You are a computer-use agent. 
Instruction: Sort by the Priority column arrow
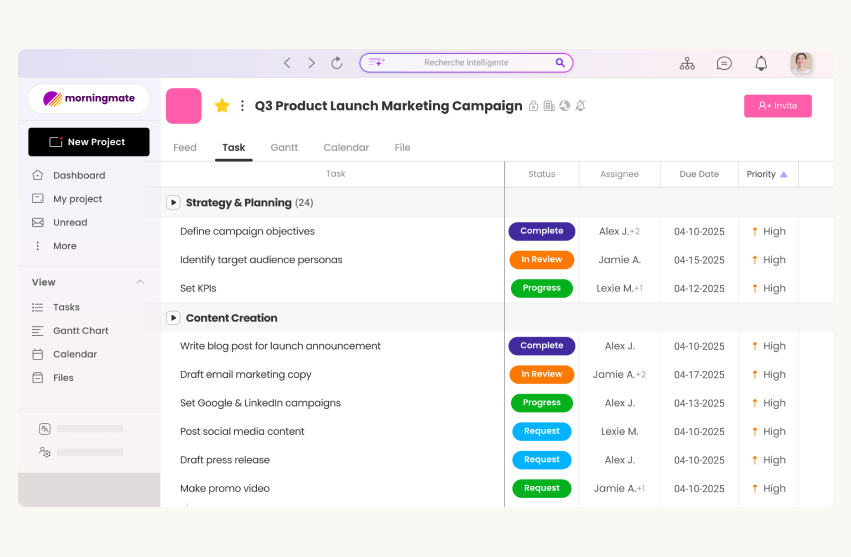784,174
